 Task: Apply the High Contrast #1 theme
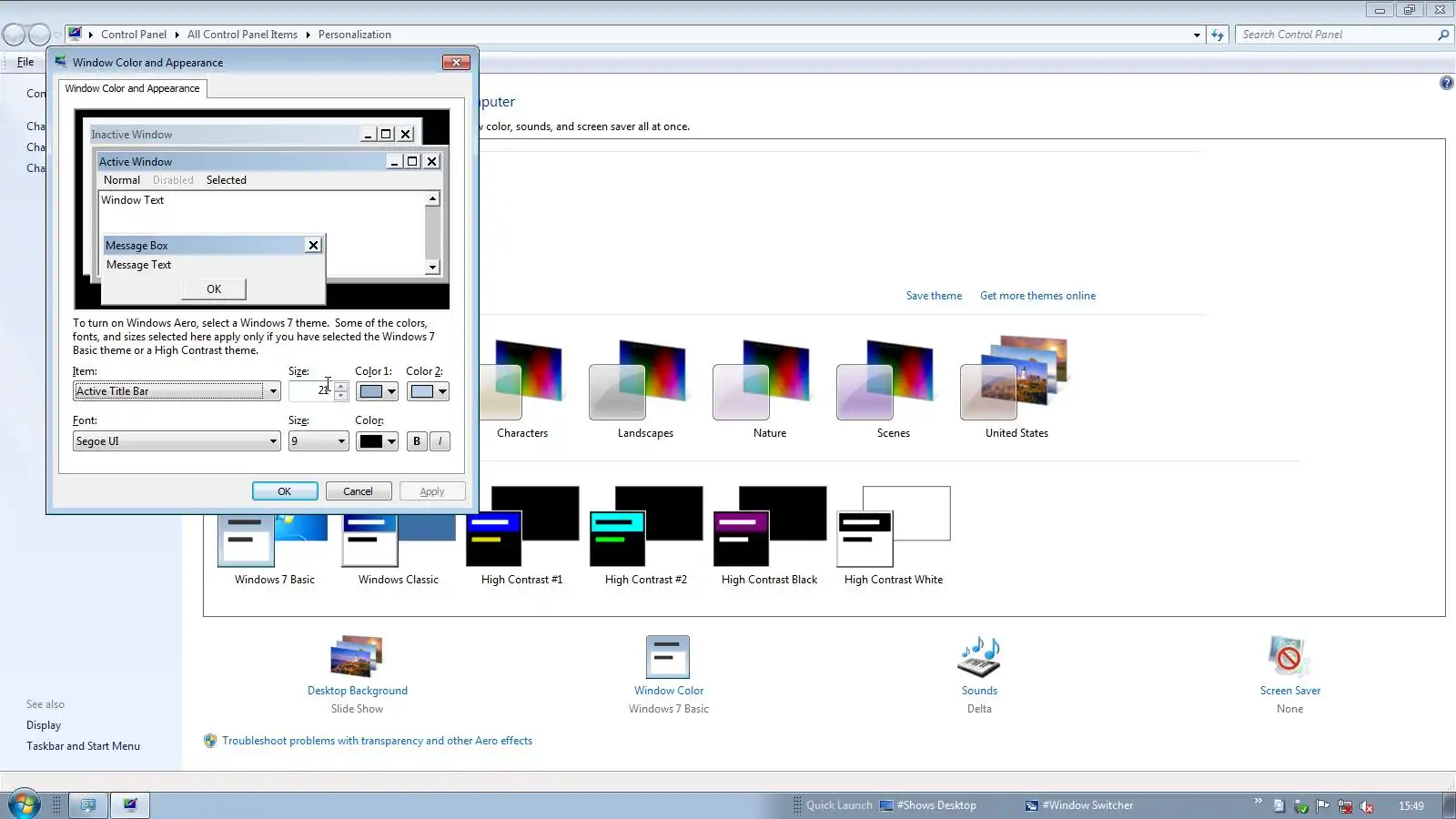[x=522, y=527]
